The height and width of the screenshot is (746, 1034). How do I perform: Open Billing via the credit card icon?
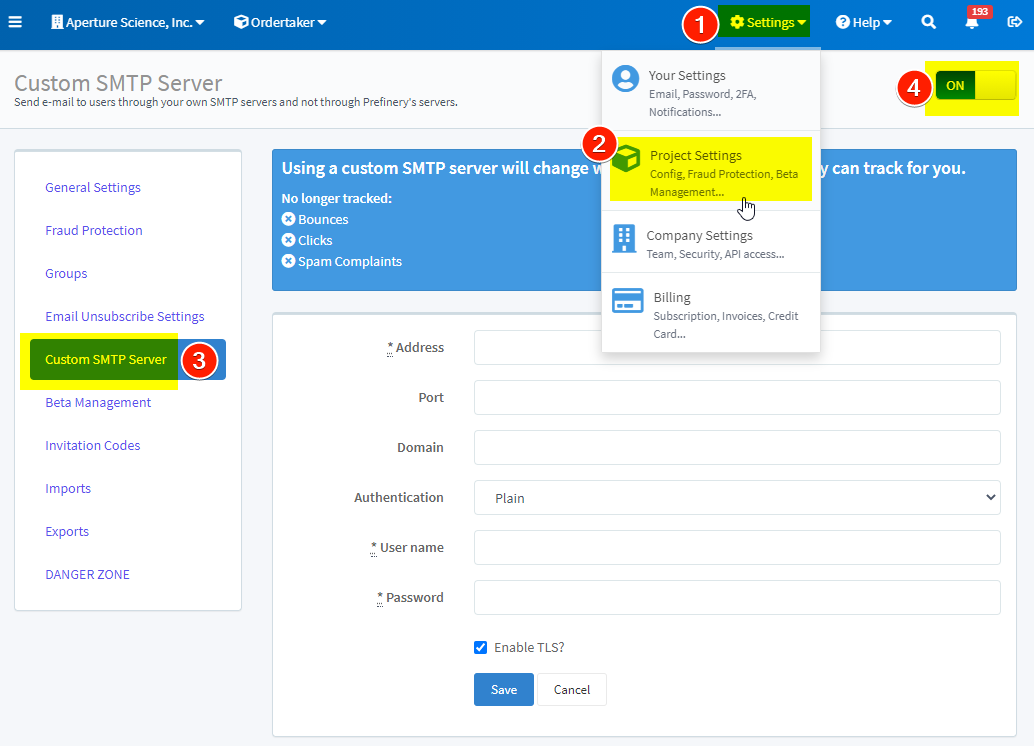coord(625,300)
